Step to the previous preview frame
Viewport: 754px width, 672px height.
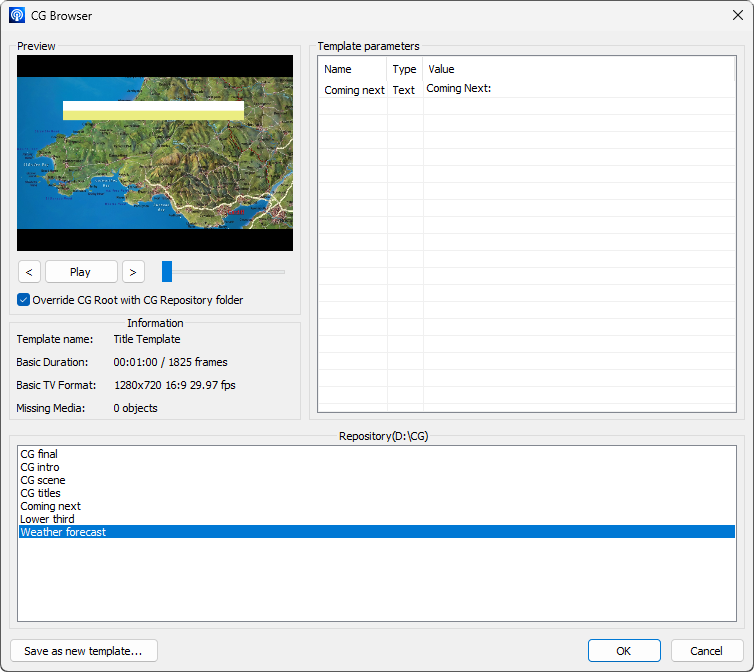click(x=29, y=272)
